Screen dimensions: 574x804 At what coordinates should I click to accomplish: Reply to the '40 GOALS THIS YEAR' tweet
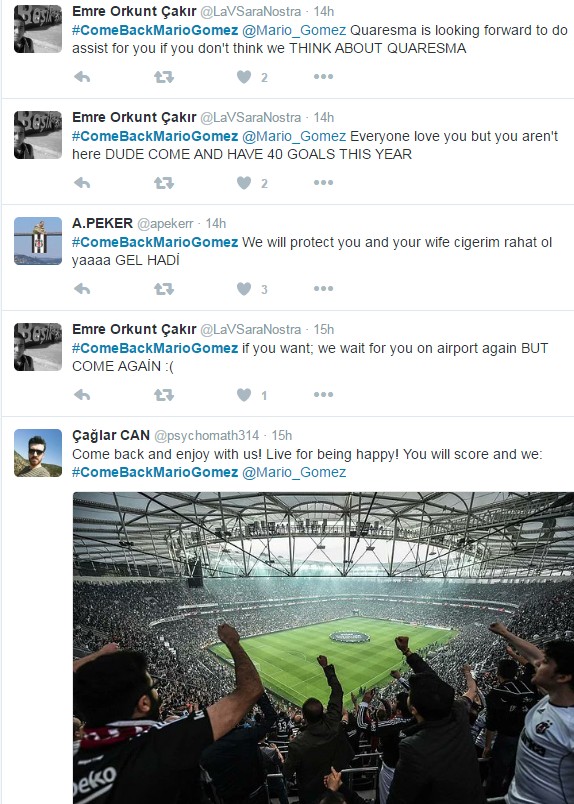point(82,183)
